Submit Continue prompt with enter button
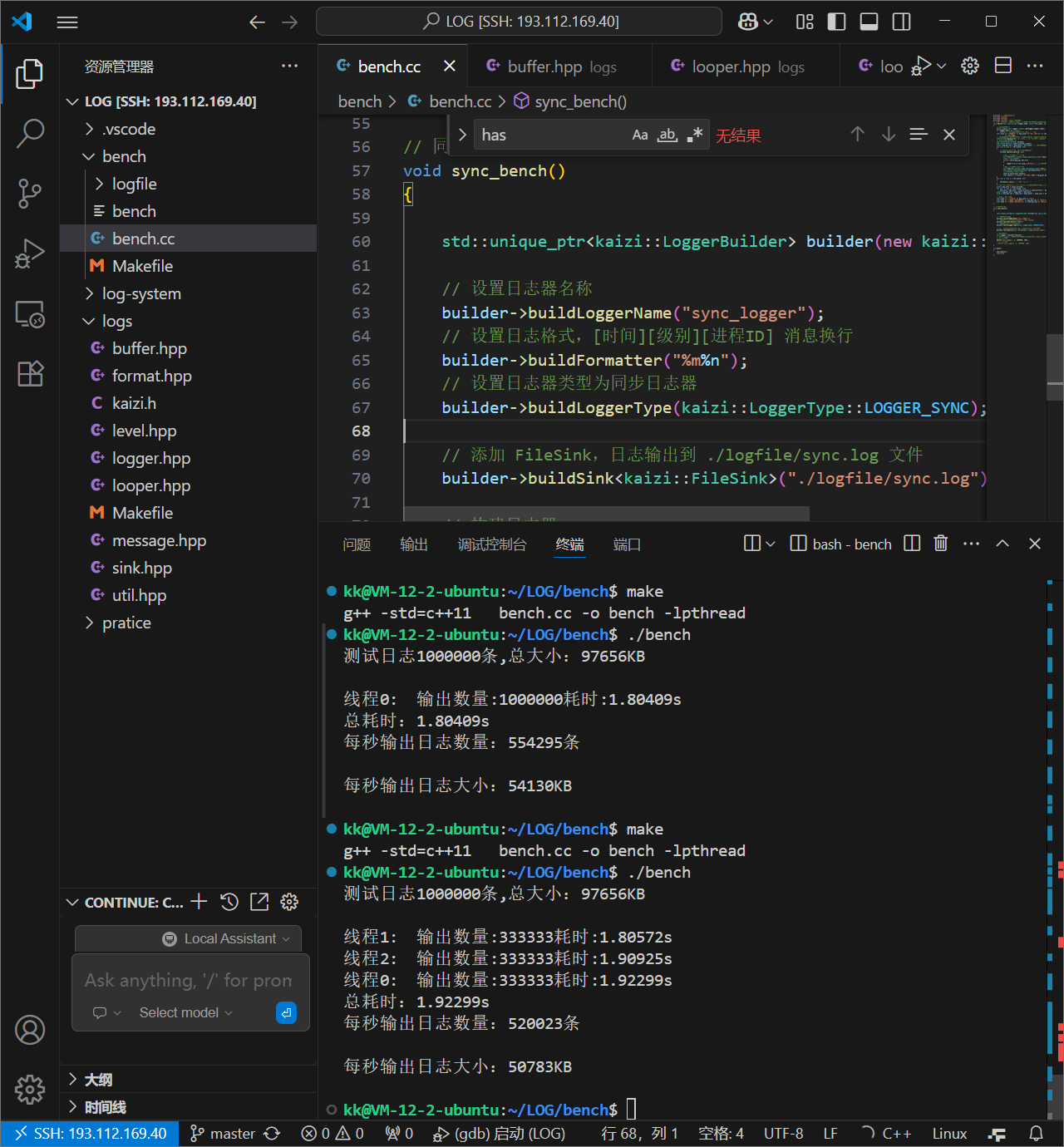The width and height of the screenshot is (1064, 1147). pyautogui.click(x=286, y=1012)
